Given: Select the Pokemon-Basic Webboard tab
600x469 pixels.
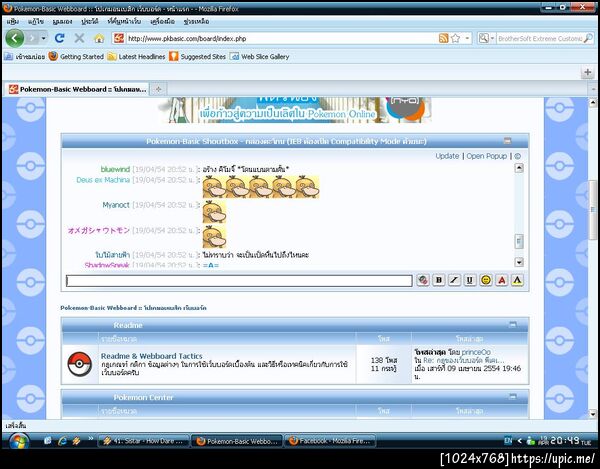Looking at the screenshot, I should 78,89.
